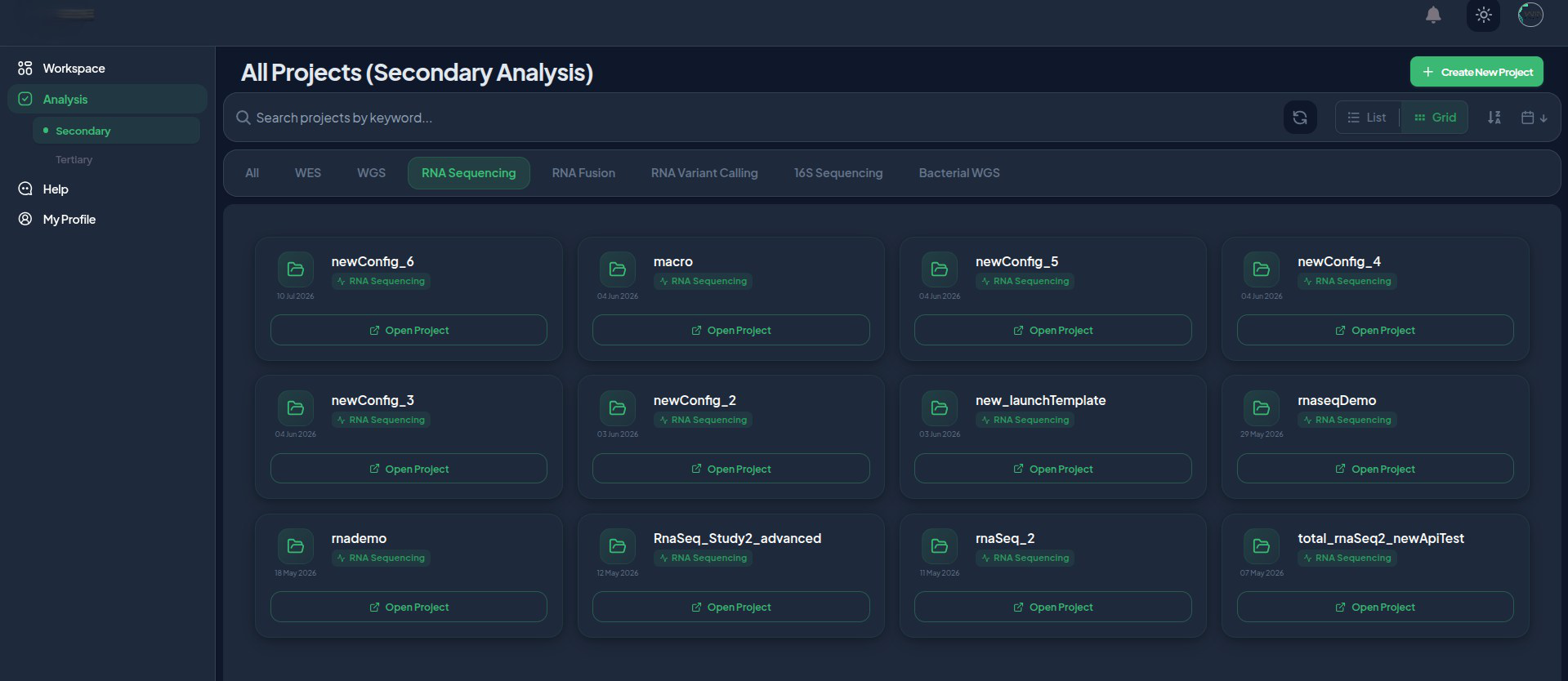Image resolution: width=1568 pixels, height=681 pixels.
Task: Click folder icon of newConfig_4 card
Action: click(1262, 269)
